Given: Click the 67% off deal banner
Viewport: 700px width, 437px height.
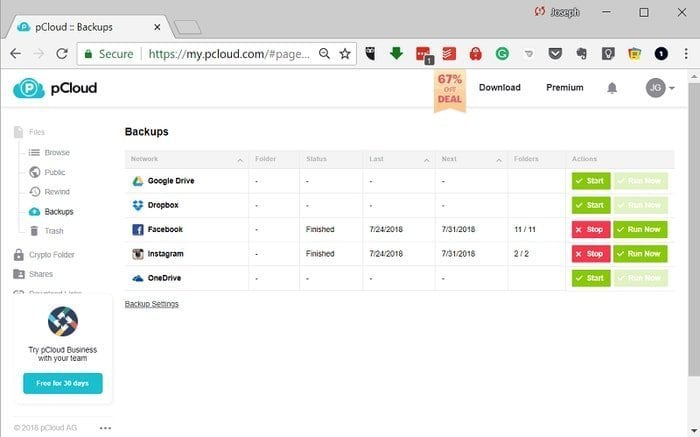Looking at the screenshot, I should pyautogui.click(x=450, y=91).
